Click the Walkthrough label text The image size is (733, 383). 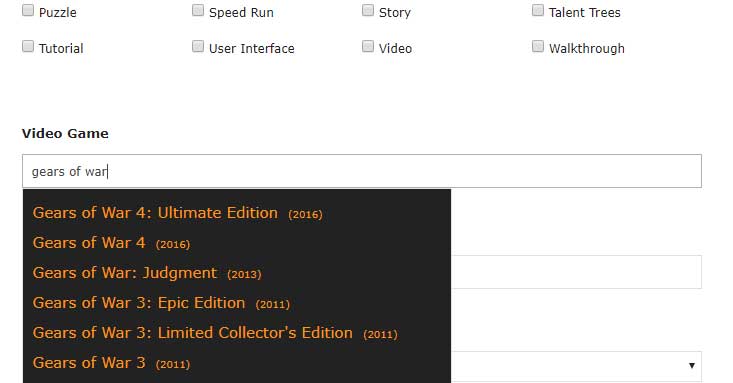587,49
